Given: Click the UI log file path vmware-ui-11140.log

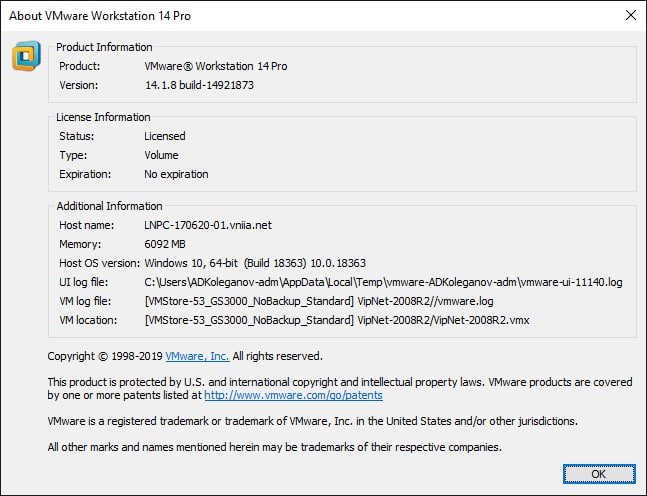Looking at the screenshot, I should coord(383,282).
